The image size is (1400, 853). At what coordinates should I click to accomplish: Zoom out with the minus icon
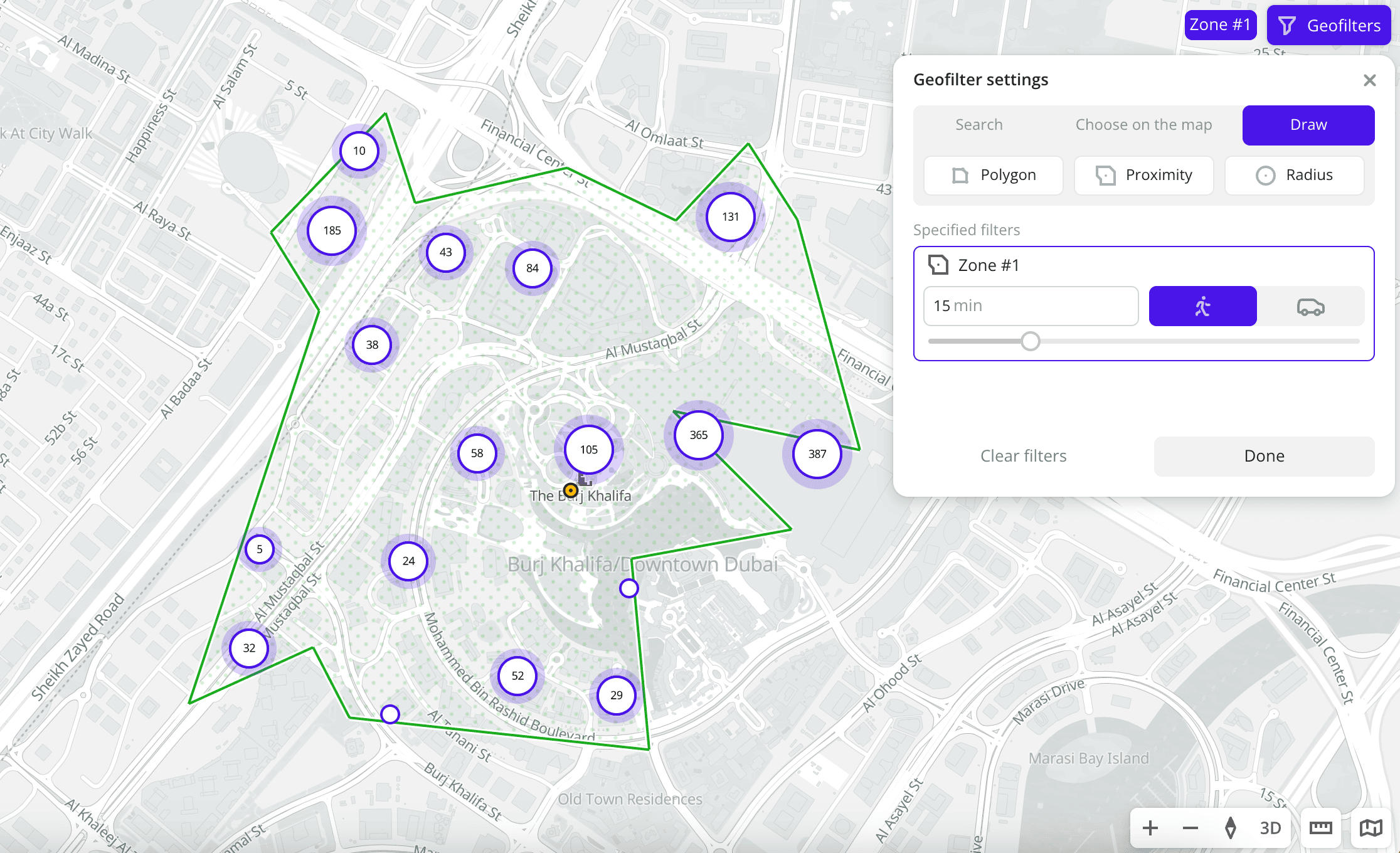pyautogui.click(x=1190, y=828)
